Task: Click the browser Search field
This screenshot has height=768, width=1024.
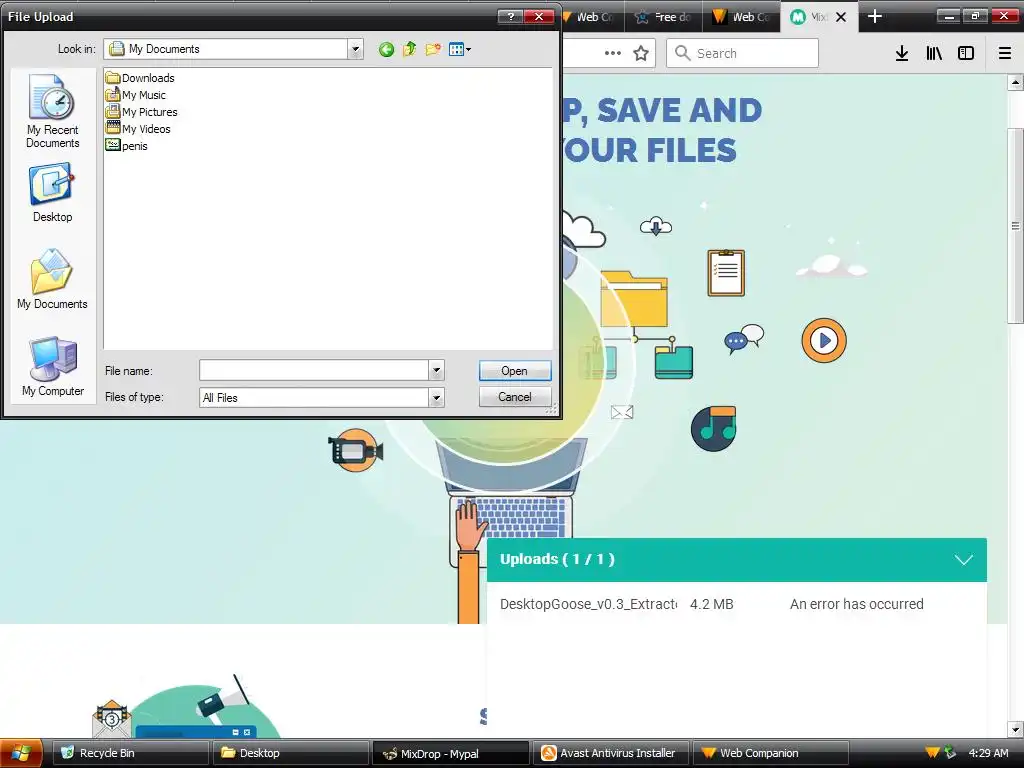Action: [x=743, y=53]
